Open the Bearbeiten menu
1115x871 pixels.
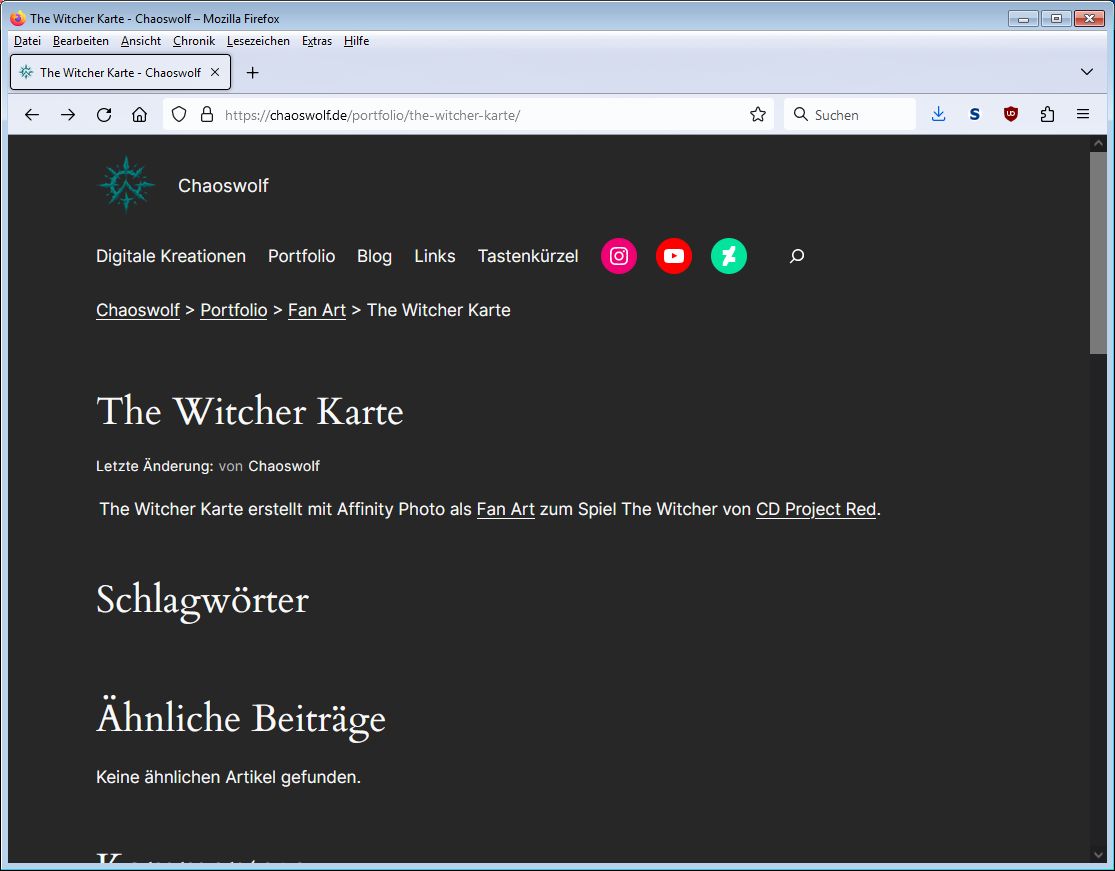[81, 41]
